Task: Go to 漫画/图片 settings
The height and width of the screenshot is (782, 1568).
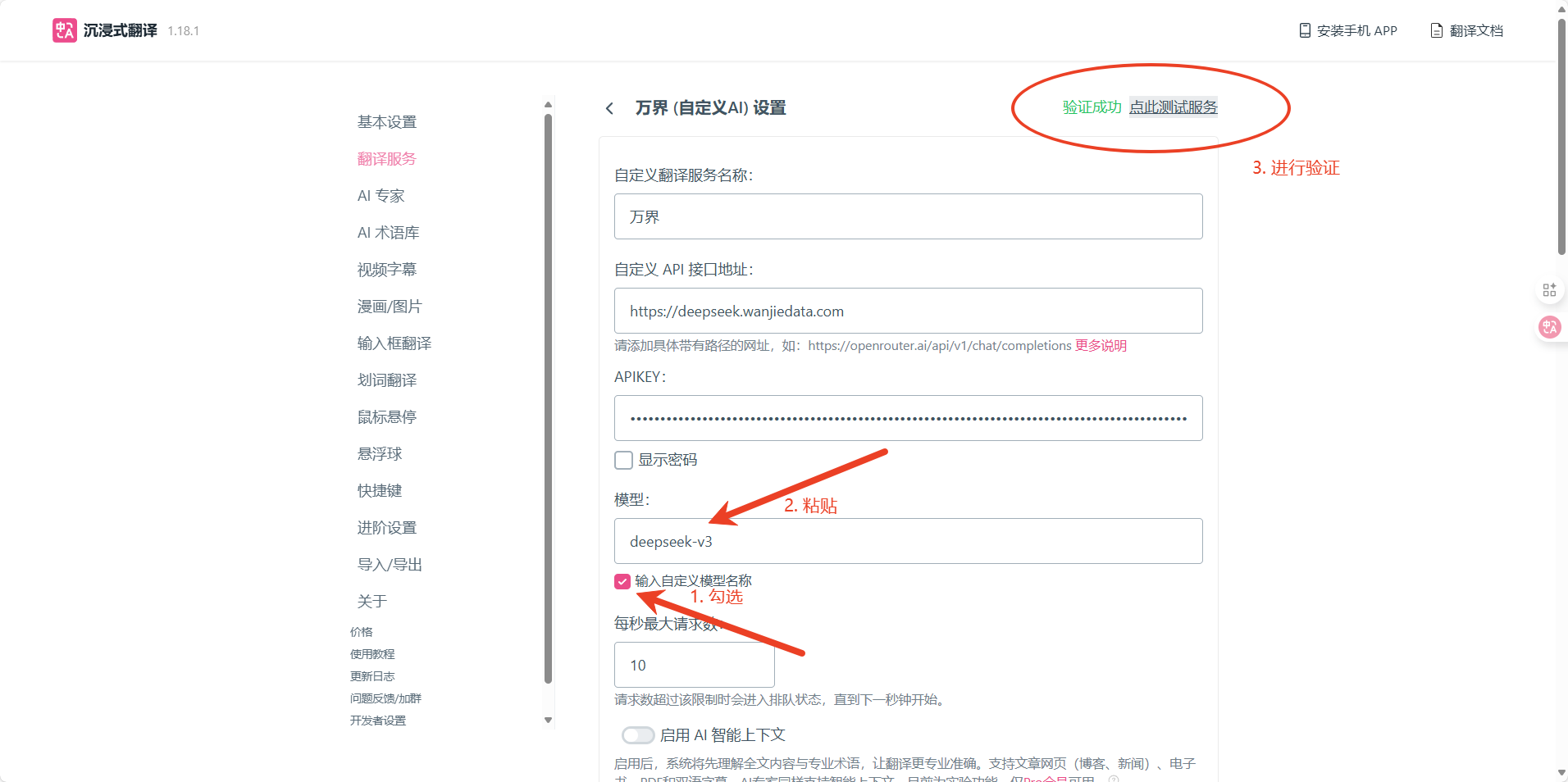Action: [390, 306]
